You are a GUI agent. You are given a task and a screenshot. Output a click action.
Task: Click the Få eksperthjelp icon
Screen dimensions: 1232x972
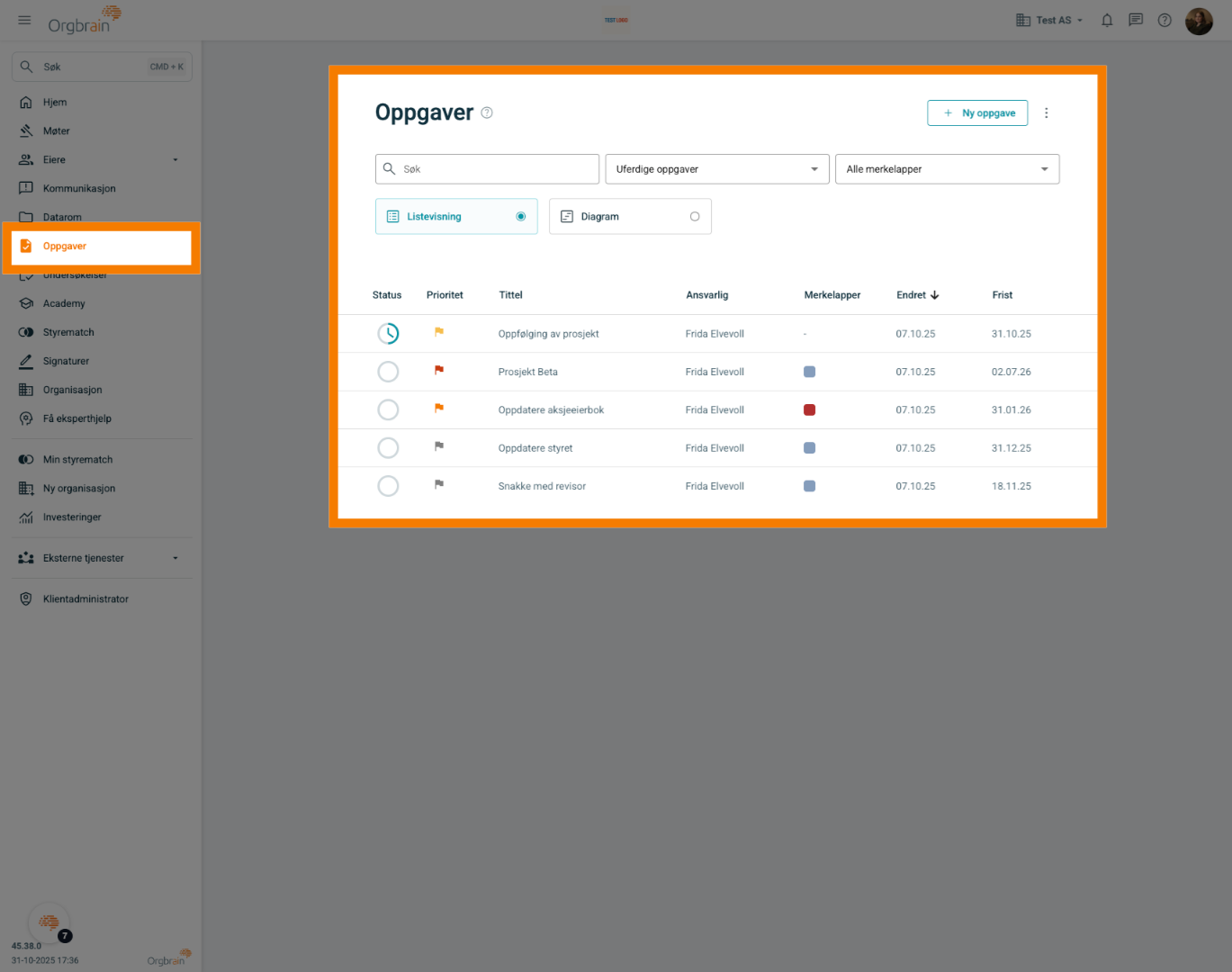26,419
